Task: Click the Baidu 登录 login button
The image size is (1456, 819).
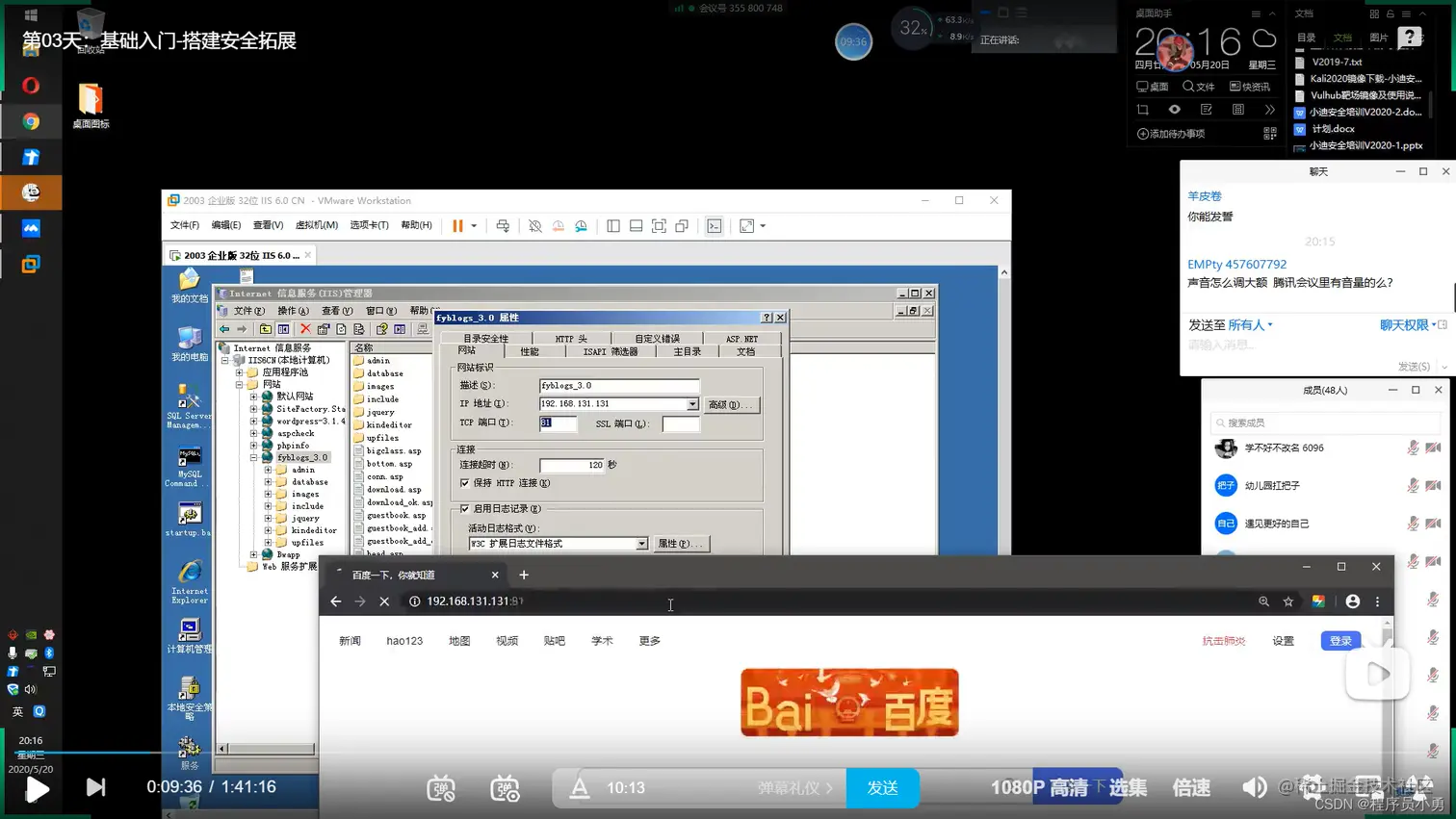Action: [1340, 641]
